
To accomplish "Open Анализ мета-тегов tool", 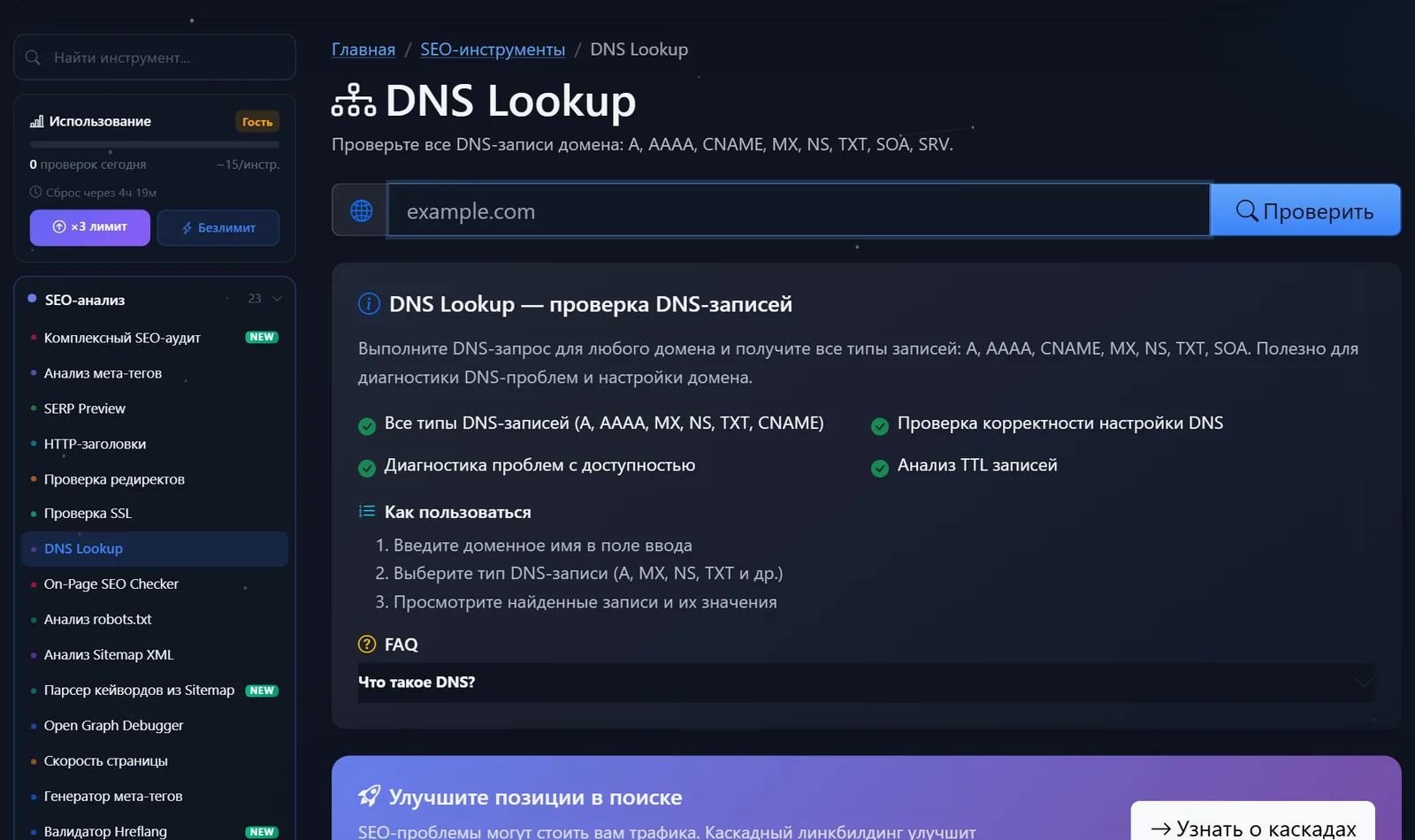I will click(155, 373).
